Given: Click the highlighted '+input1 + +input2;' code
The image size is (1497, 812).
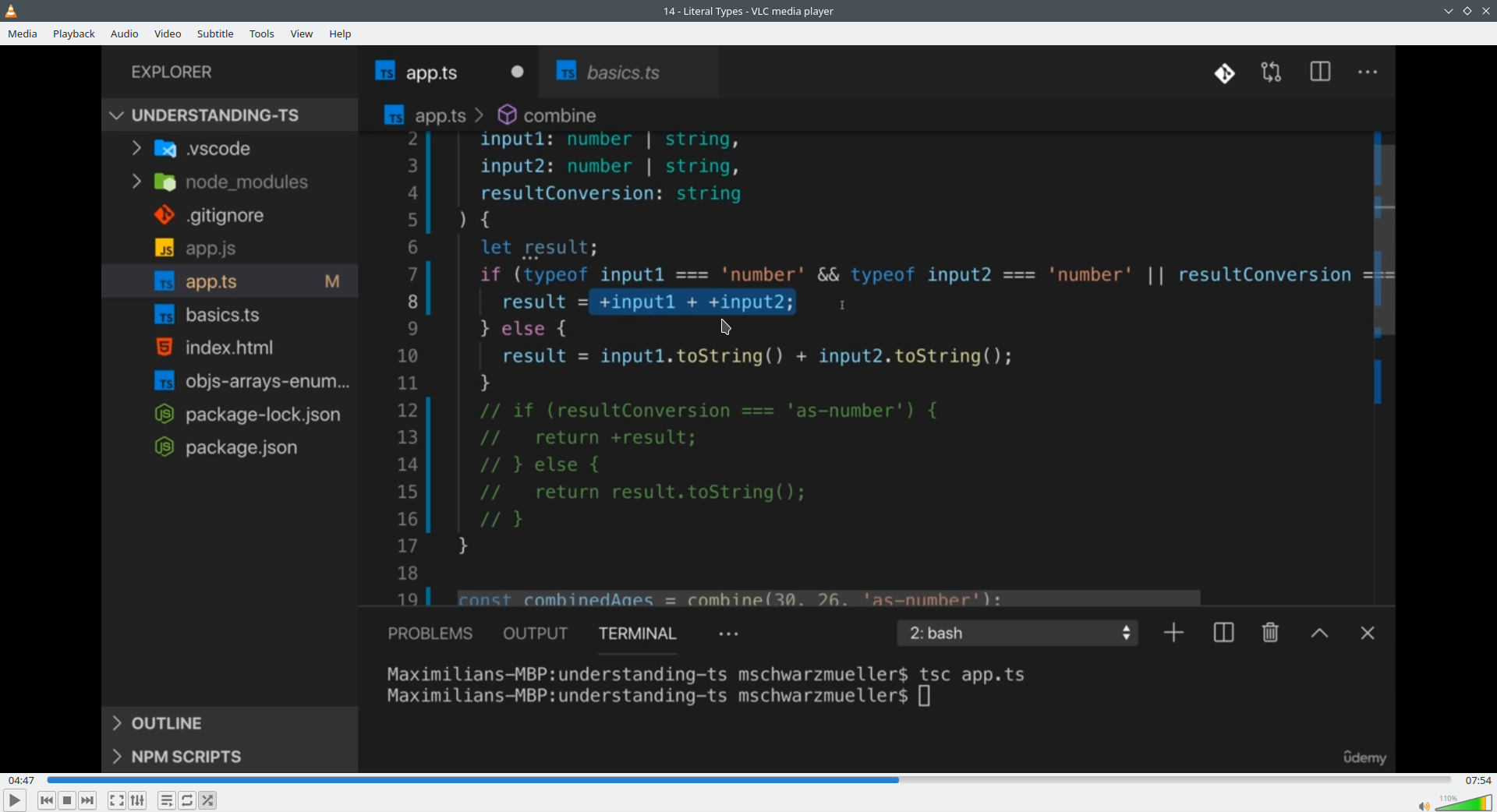Looking at the screenshot, I should click(692, 302).
